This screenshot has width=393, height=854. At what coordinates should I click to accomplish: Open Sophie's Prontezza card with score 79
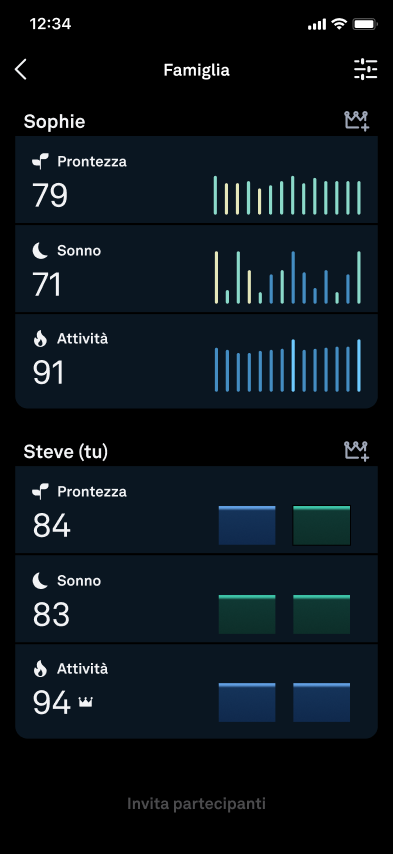coord(196,180)
